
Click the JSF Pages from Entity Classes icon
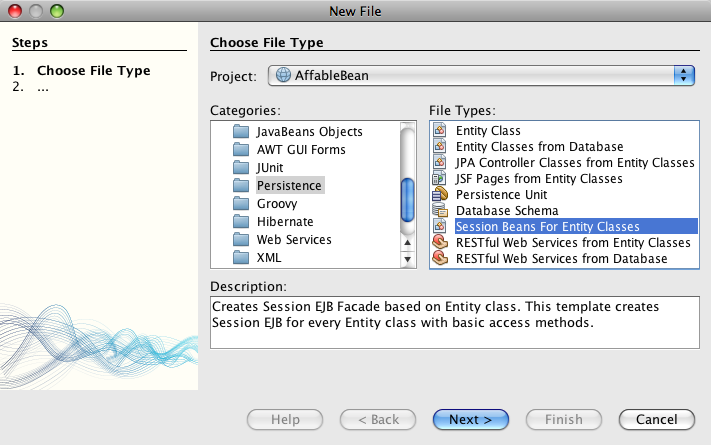pyautogui.click(x=439, y=179)
